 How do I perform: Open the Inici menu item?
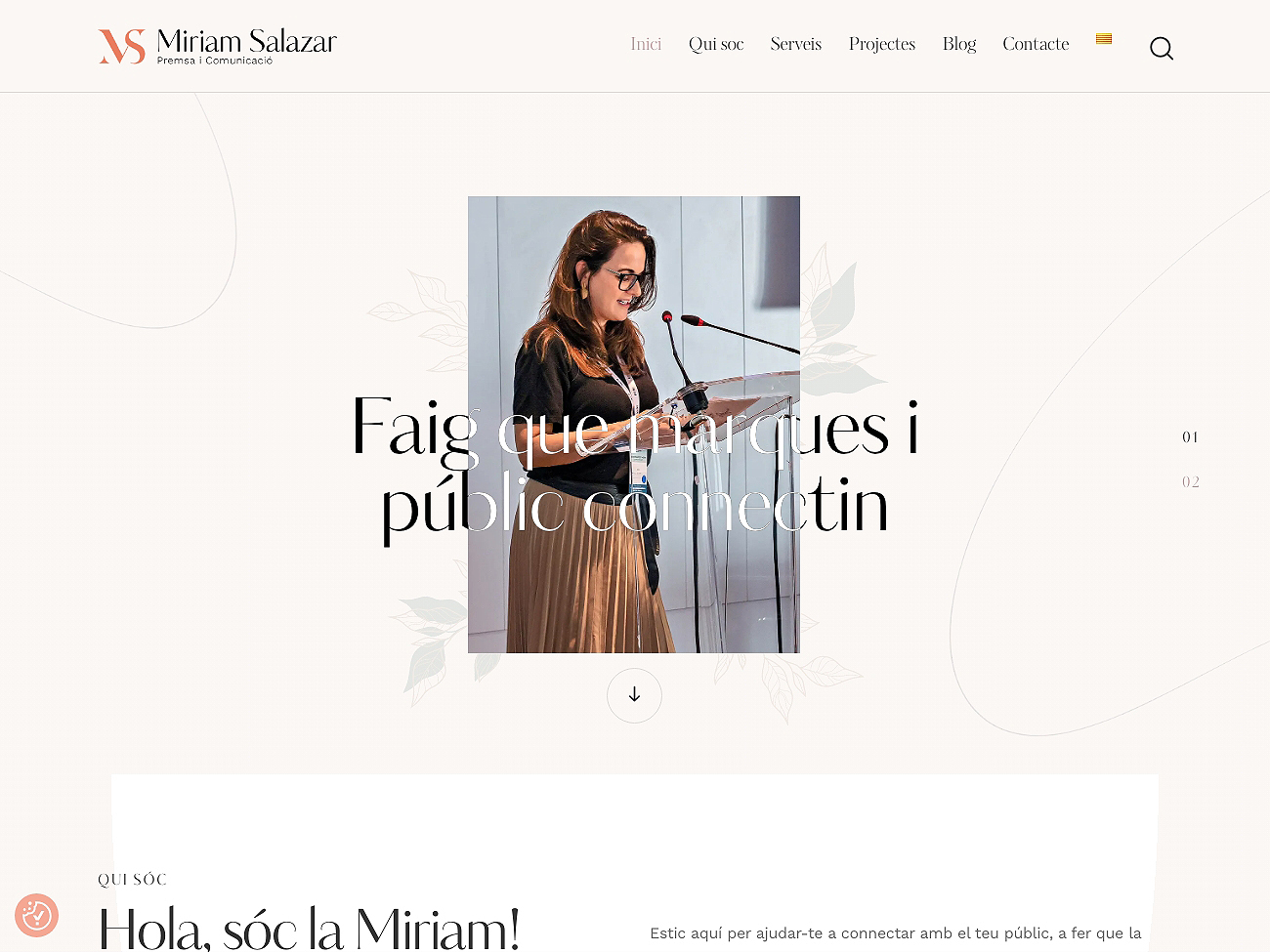click(x=646, y=44)
